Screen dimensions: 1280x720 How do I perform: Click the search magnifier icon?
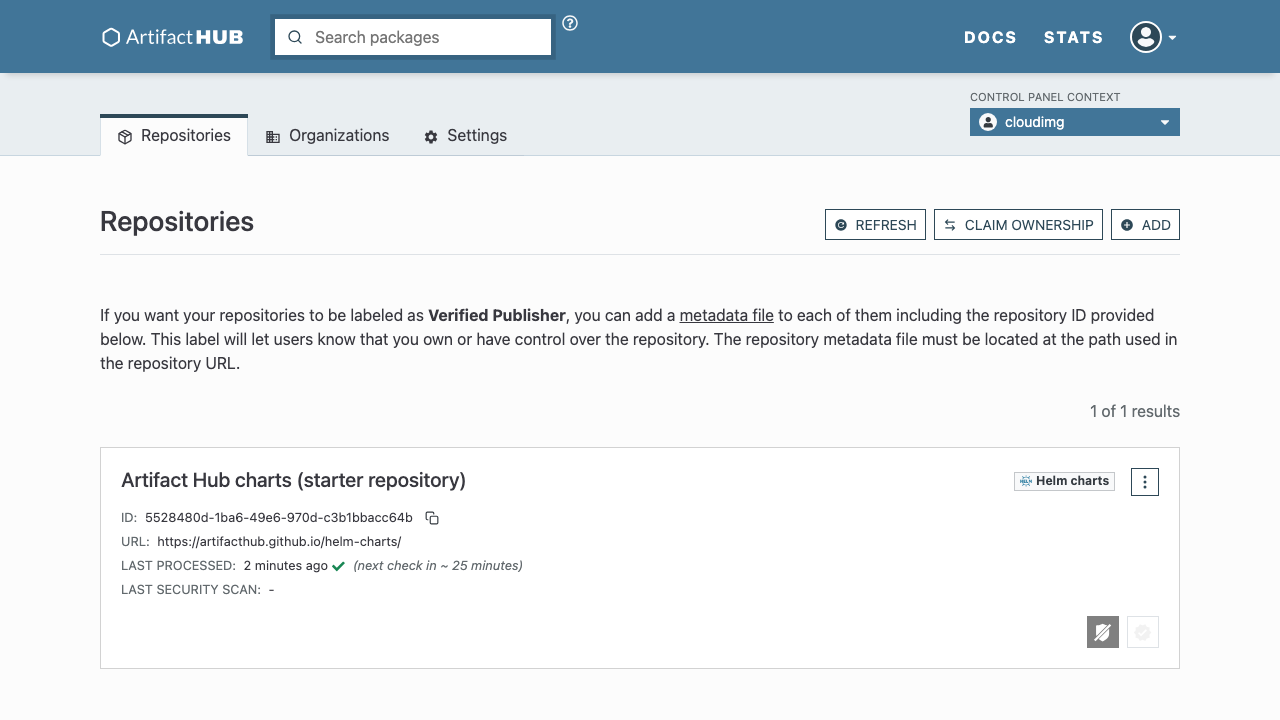coord(295,37)
